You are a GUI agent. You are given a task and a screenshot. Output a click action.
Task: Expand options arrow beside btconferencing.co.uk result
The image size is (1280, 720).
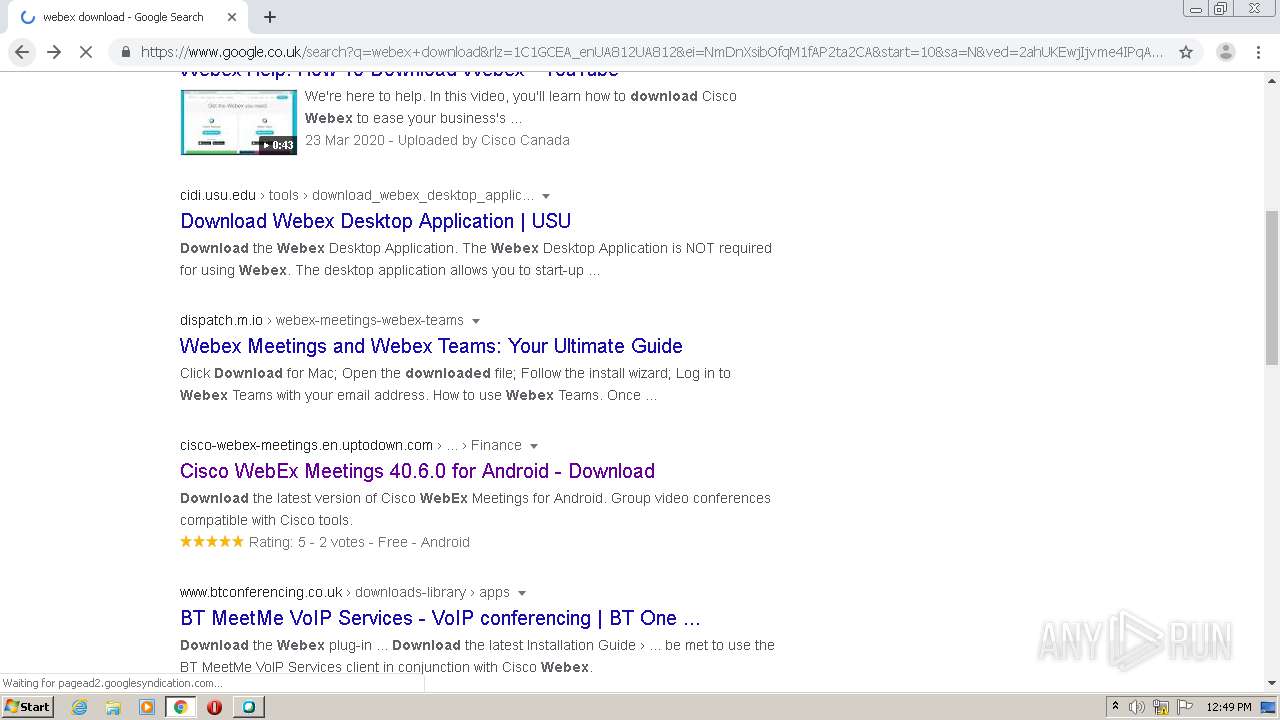[522, 593]
